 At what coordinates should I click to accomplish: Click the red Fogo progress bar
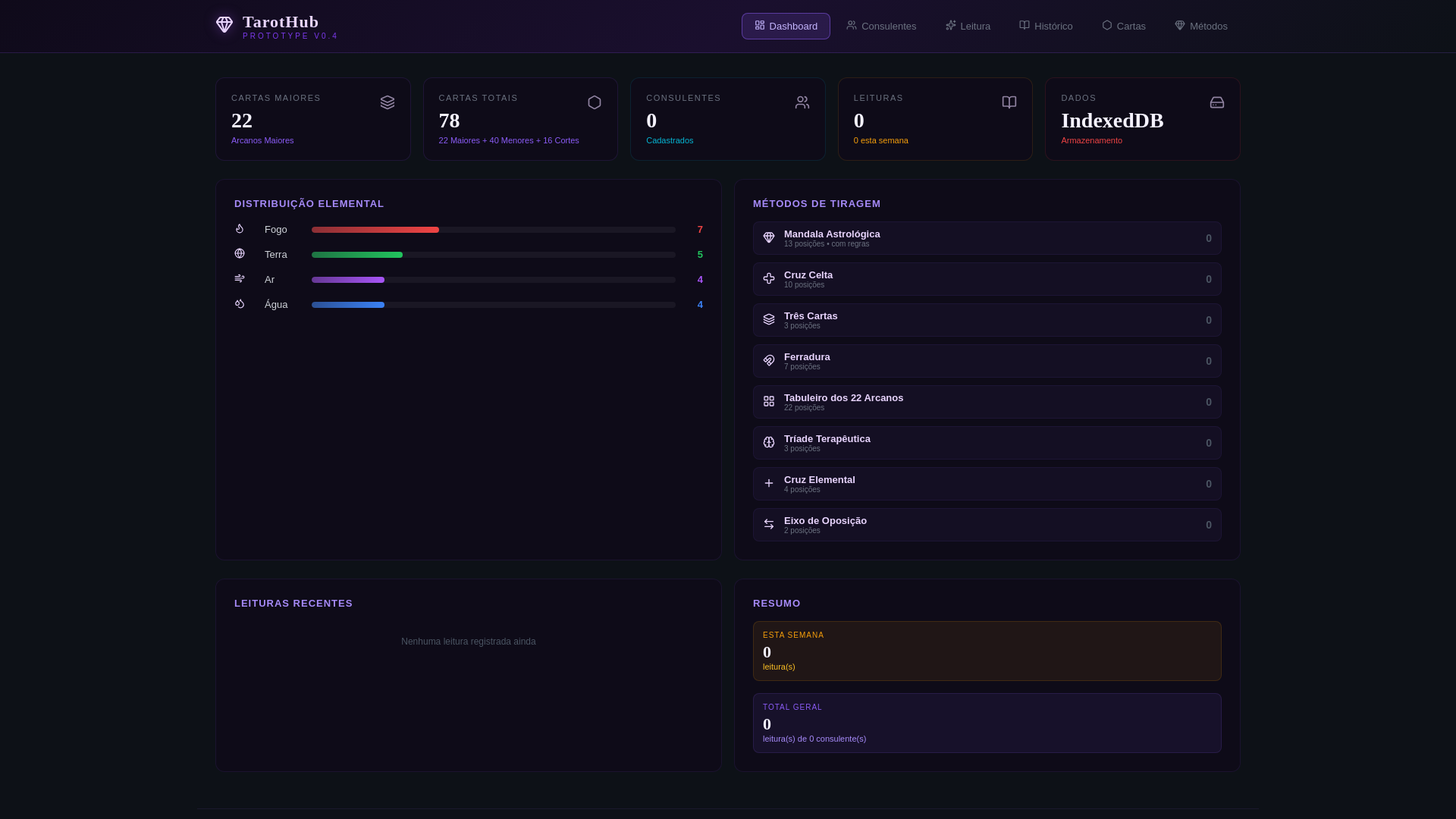(375, 230)
